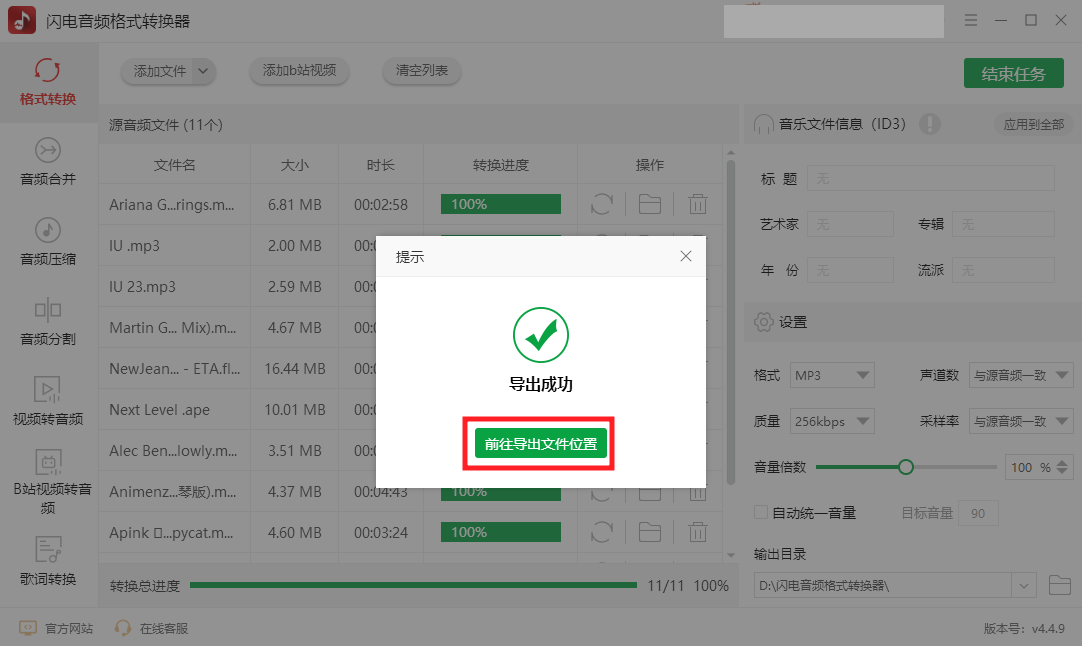Enable the 自动统一音量 checkbox
Viewport: 1082px width, 646px height.
click(x=760, y=512)
